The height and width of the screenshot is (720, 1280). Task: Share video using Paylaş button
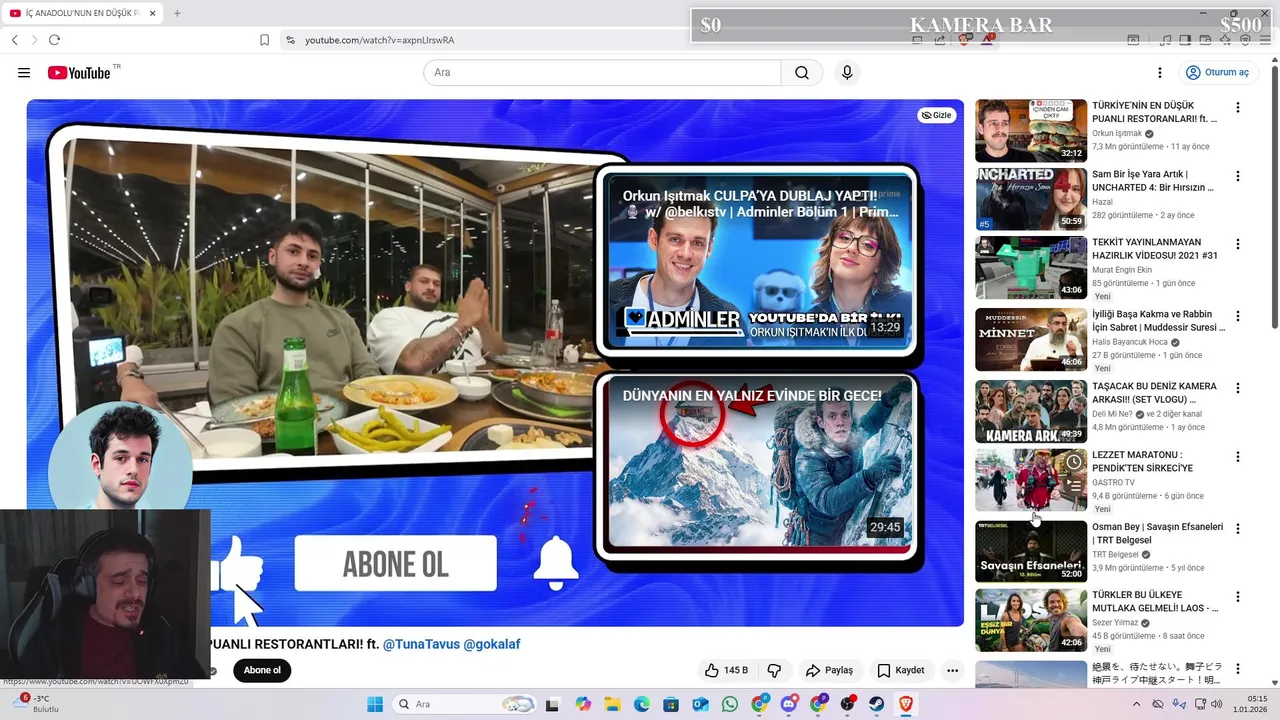(829, 670)
